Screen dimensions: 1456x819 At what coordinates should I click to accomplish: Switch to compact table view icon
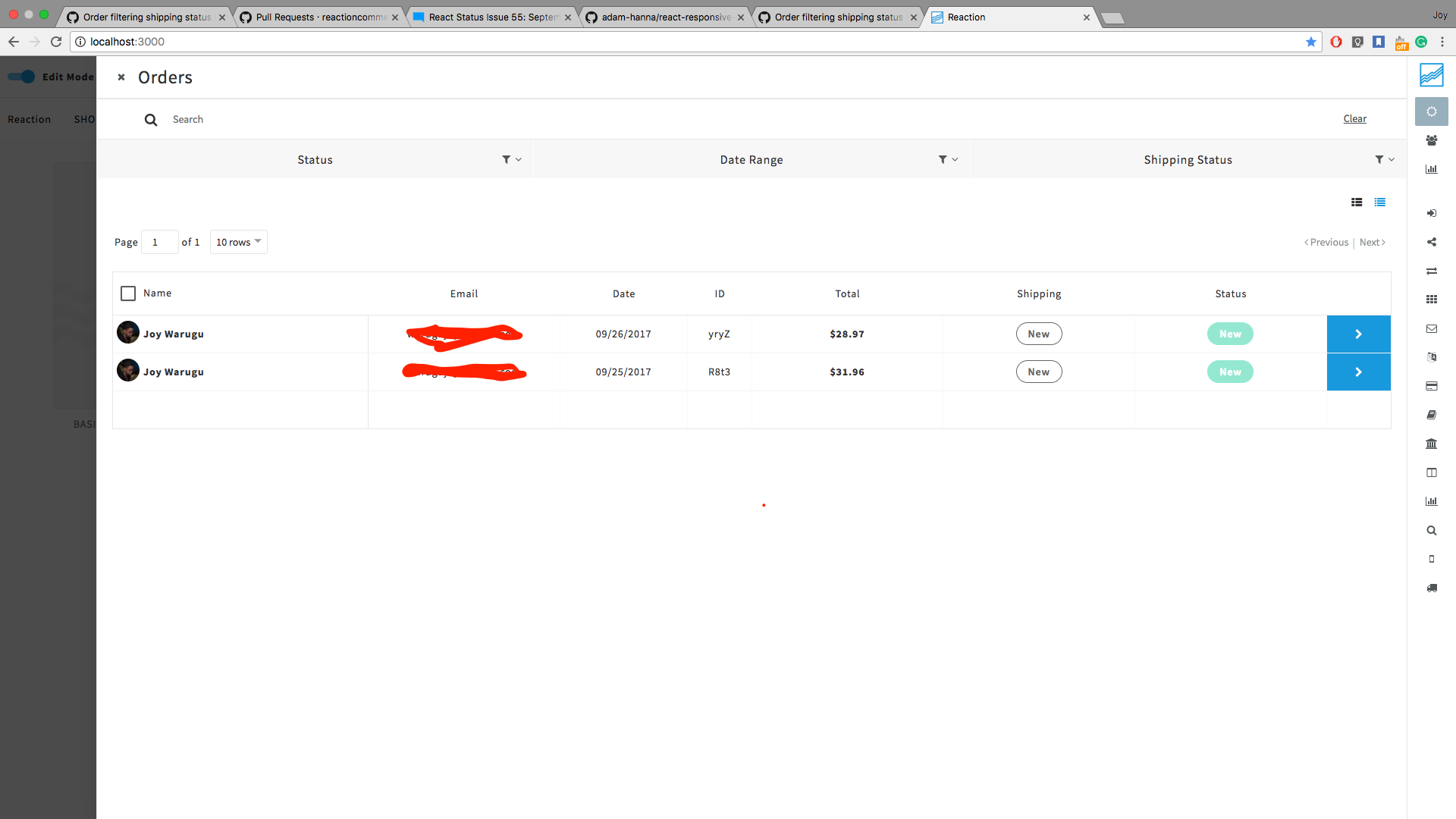[x=1379, y=202]
